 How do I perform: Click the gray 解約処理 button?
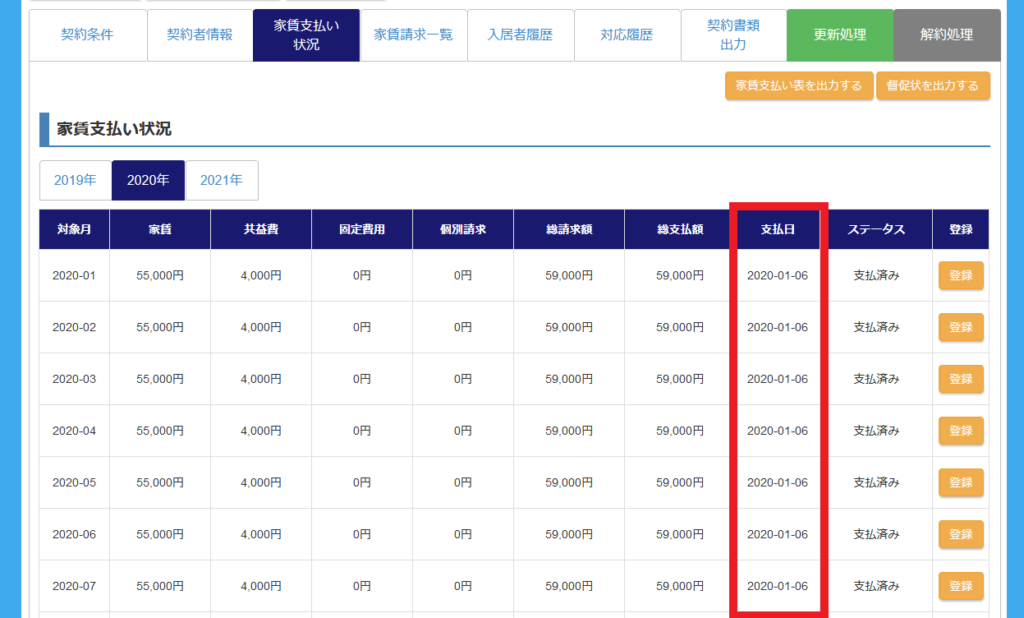(946, 35)
